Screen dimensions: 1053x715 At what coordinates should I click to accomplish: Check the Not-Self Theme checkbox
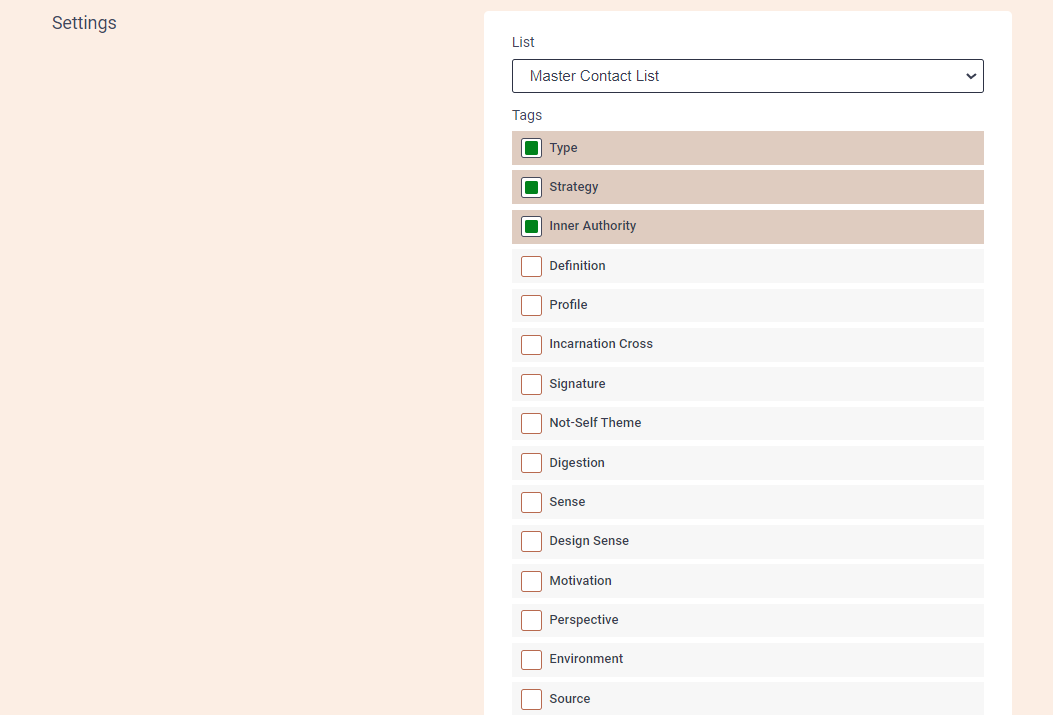[531, 423]
